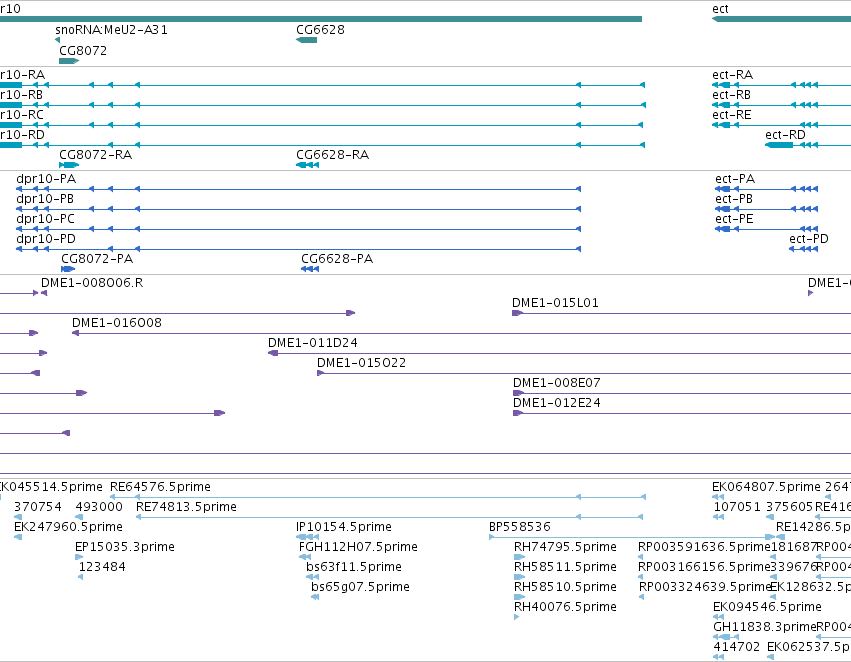The height and width of the screenshot is (662, 851).
Task: Click the dpr10-PB protein label
Action: 45,199
